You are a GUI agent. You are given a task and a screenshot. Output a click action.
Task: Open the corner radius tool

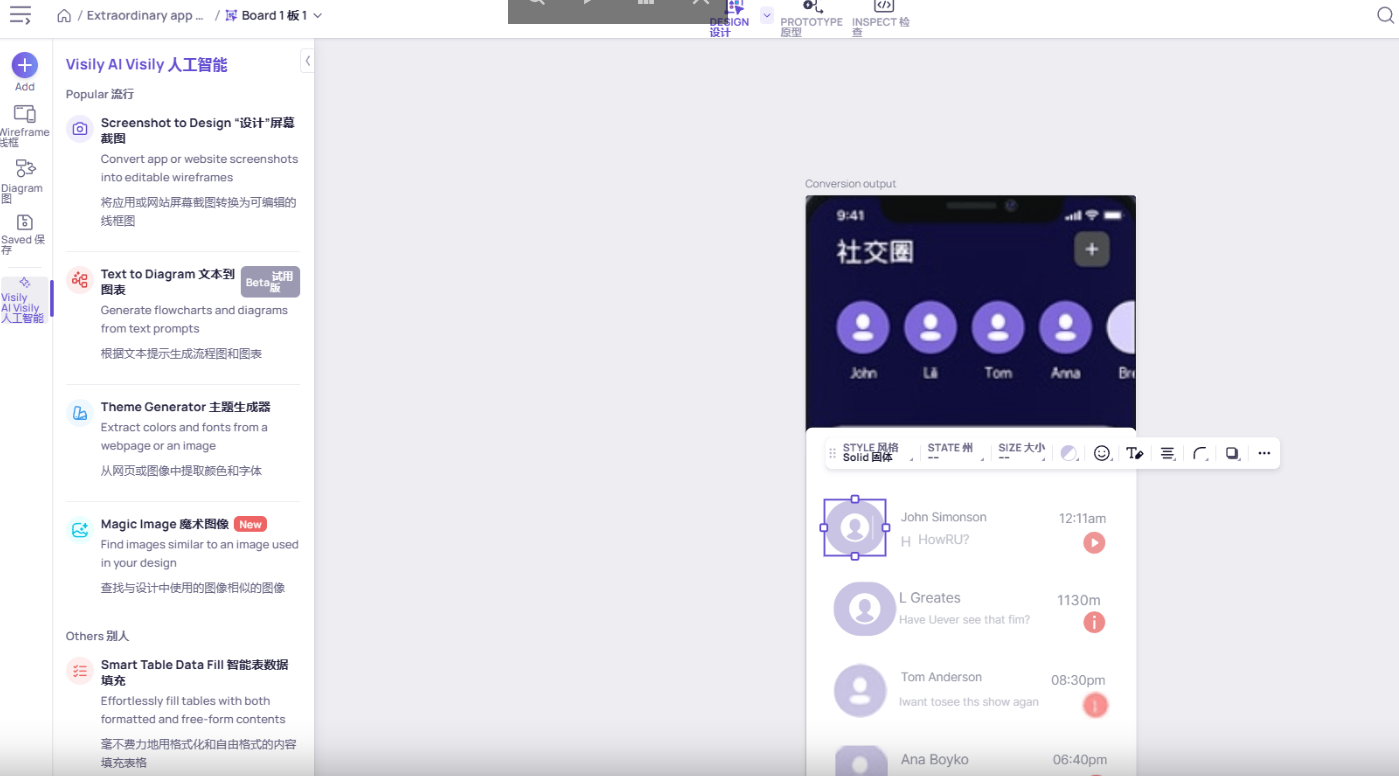1200,453
